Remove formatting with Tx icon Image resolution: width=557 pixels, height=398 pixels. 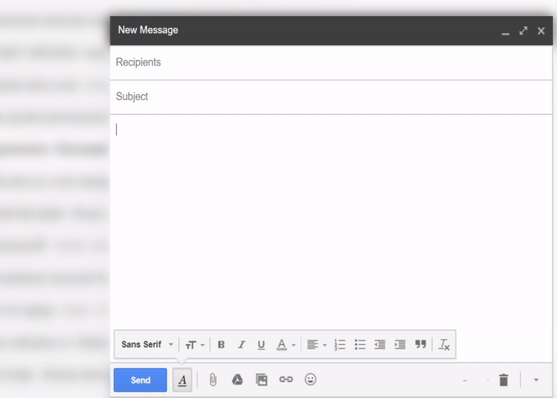[x=444, y=345]
